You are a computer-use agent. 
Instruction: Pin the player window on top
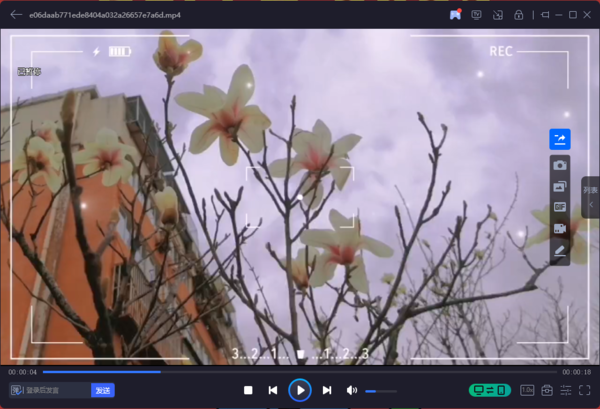click(x=545, y=15)
